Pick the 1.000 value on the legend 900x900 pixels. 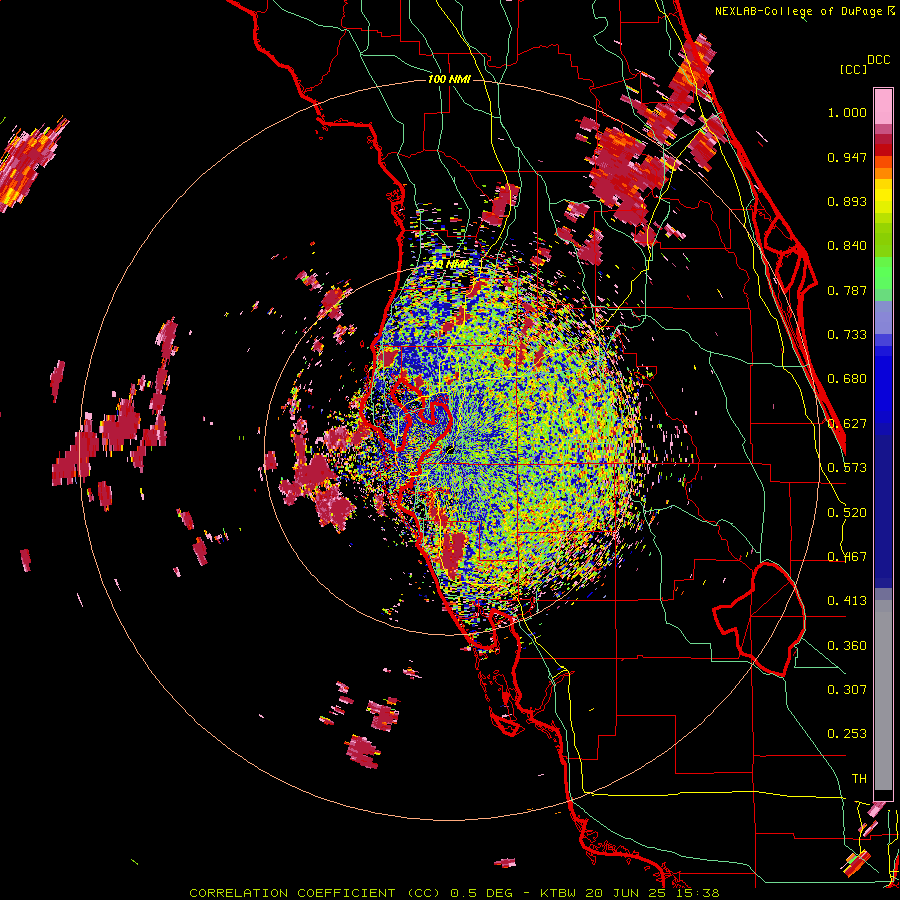(847, 112)
